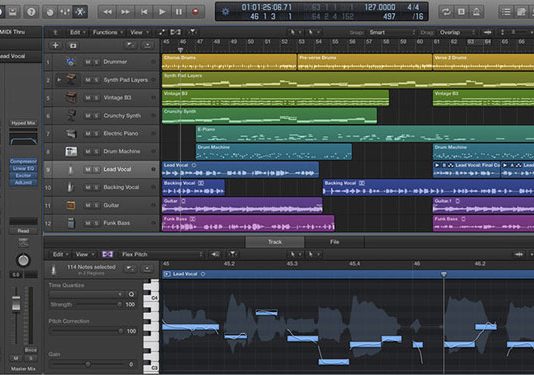This screenshot has height=375, width=534.
Task: Click the Crunchy Synth track icon
Action: tap(71, 115)
